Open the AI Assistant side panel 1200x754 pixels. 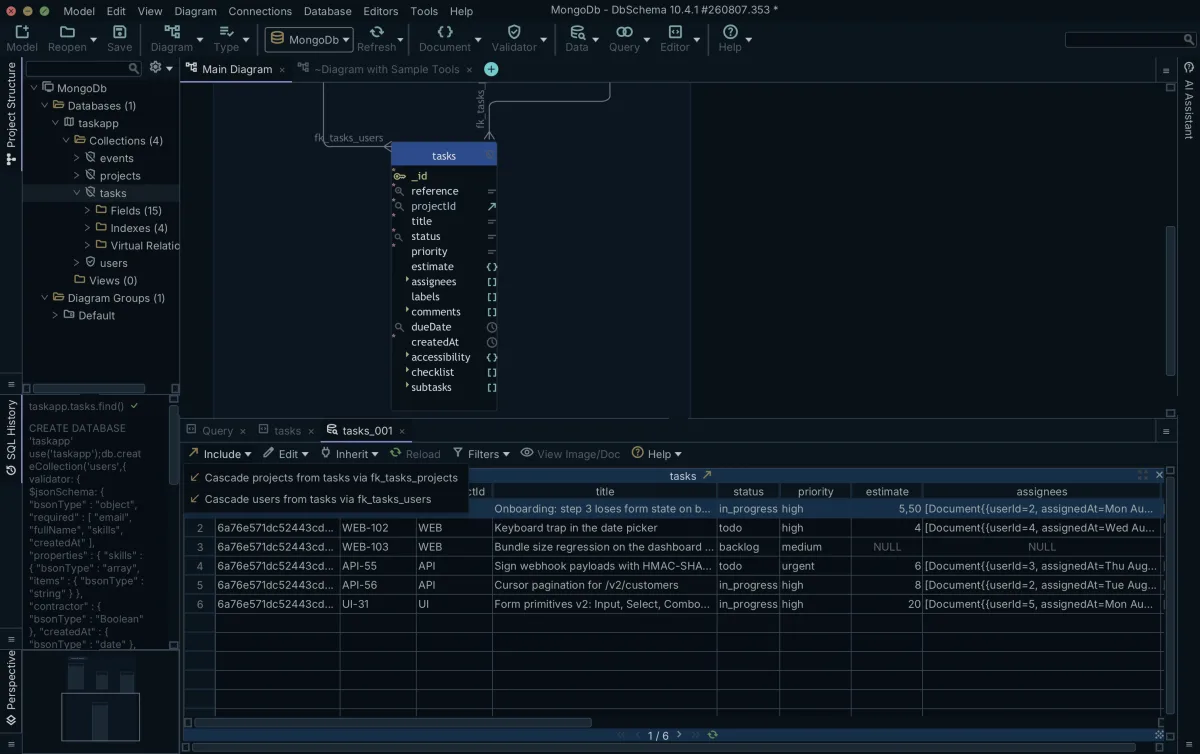click(1189, 101)
